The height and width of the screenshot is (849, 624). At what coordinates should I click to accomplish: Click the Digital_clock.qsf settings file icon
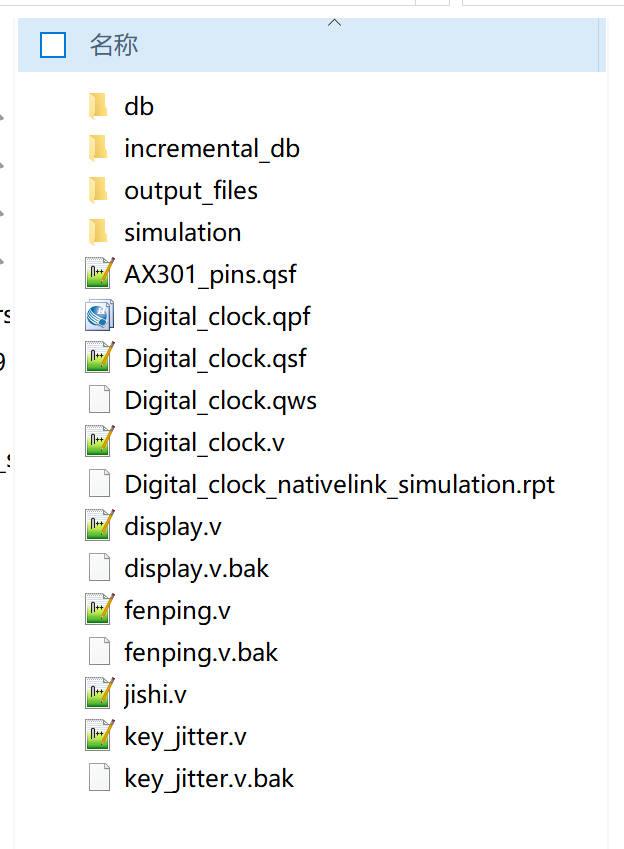point(99,358)
